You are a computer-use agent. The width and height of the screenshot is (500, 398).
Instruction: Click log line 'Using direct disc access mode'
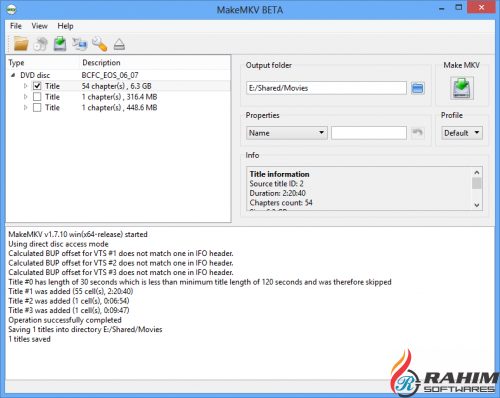[x=58, y=244]
